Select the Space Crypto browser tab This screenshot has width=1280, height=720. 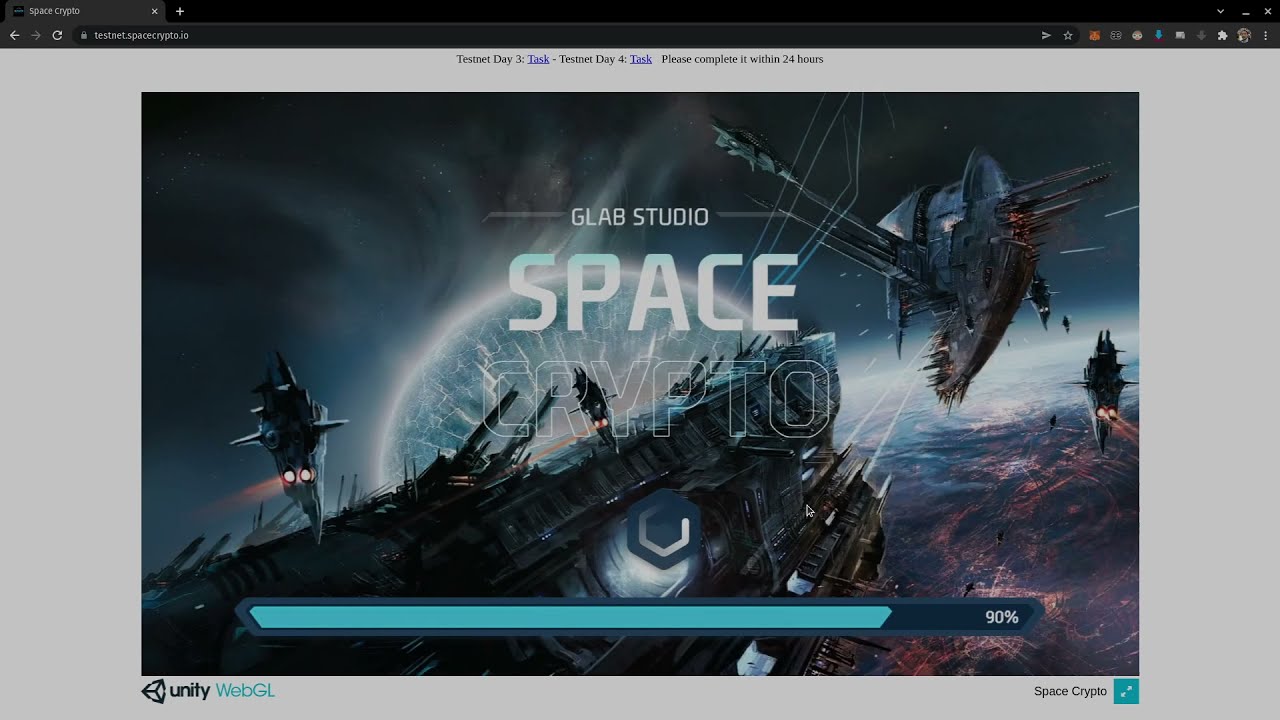click(x=84, y=11)
